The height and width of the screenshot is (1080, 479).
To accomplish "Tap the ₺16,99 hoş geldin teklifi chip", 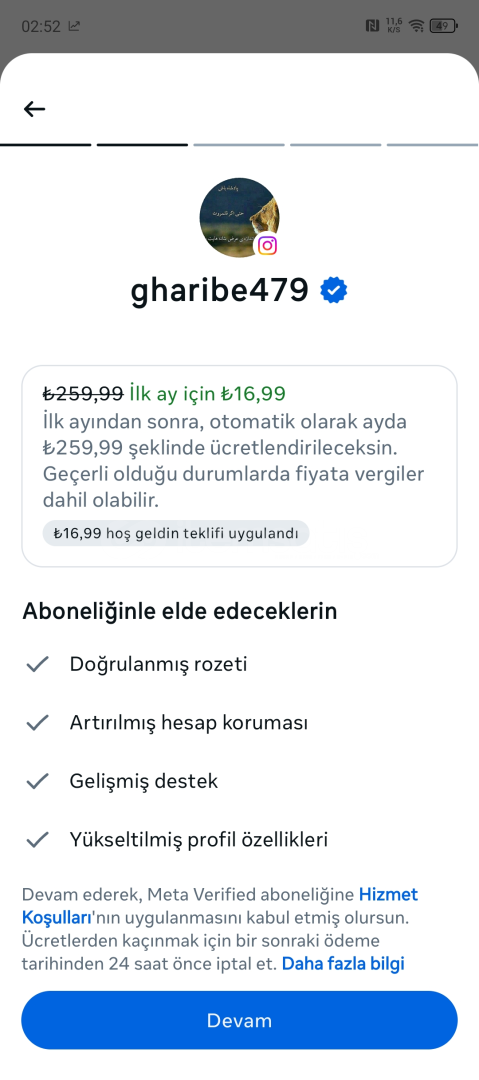I will coord(176,533).
